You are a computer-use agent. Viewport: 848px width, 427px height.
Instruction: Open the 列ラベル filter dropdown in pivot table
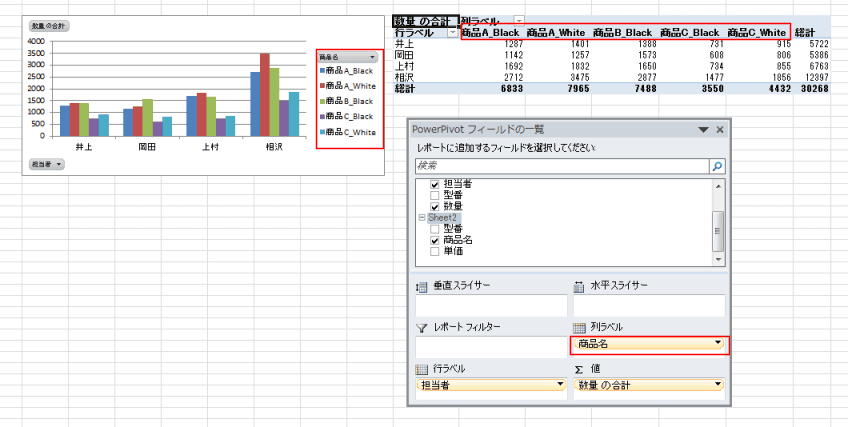[x=519, y=21]
